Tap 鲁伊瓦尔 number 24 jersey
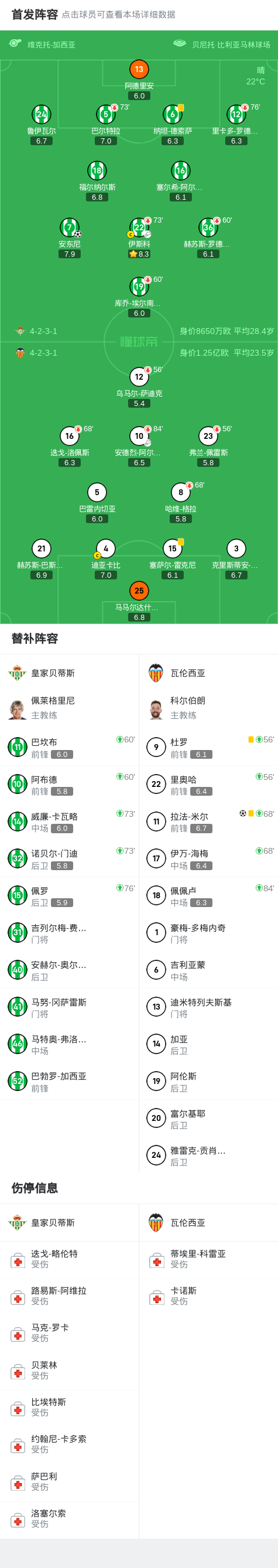Image resolution: width=278 pixels, height=1568 pixels. (42, 114)
